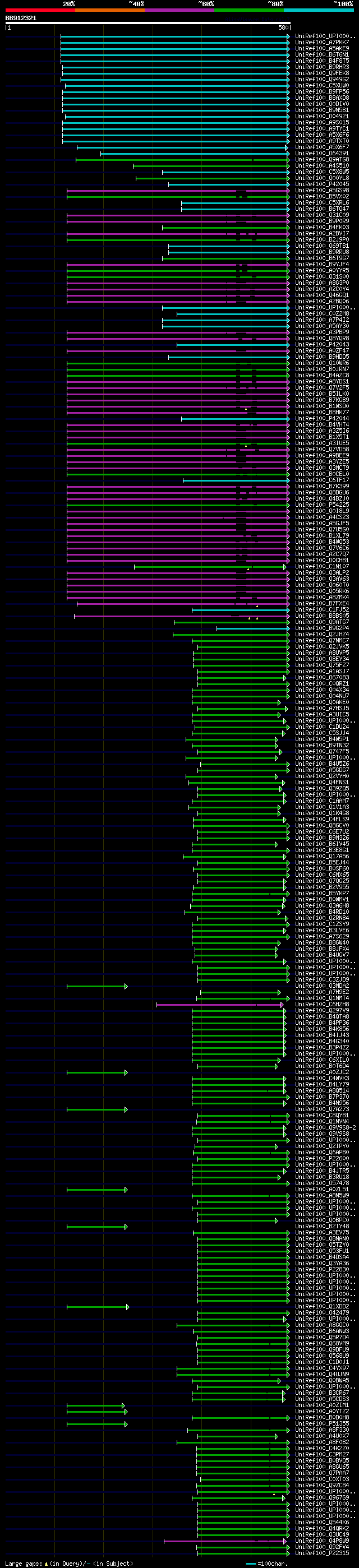Screen dimensions: 359x1568
Task: Open the UniRef100_P42043 entry
Action: 323,345
